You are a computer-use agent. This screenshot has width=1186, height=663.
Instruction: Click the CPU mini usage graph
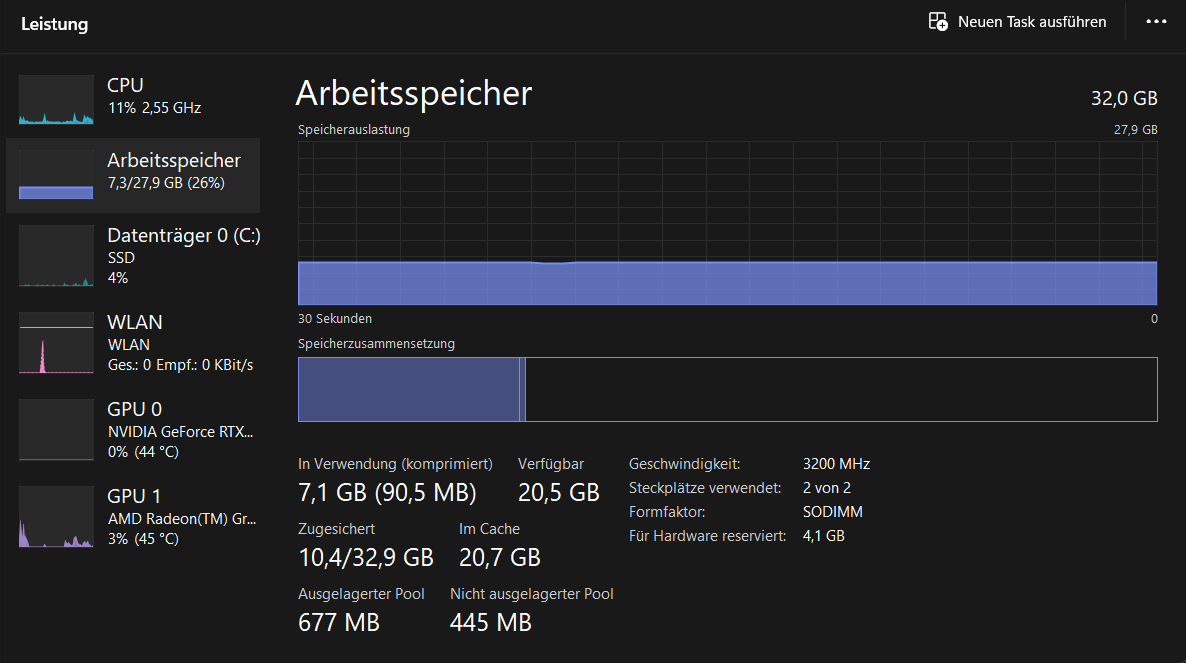tap(56, 100)
